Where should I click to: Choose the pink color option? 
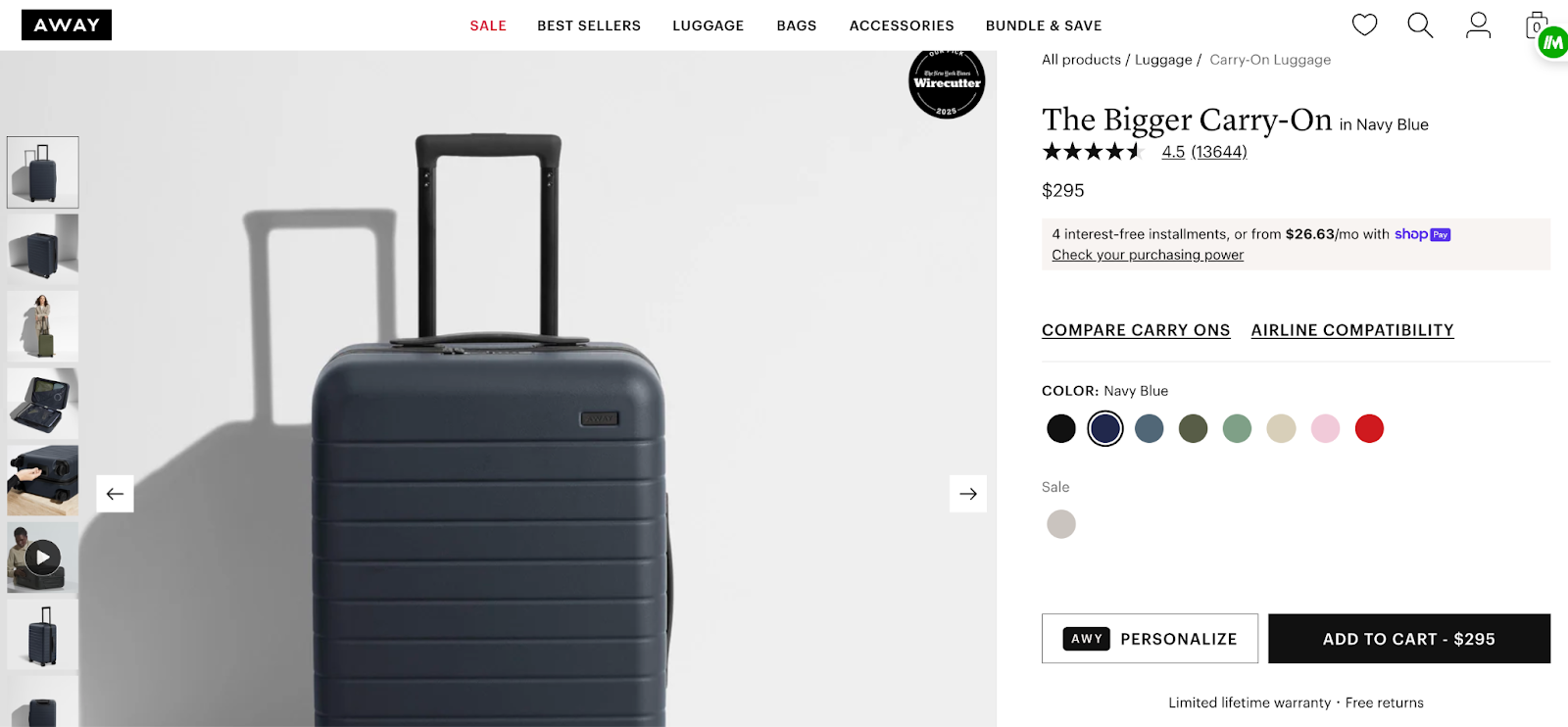1325,428
